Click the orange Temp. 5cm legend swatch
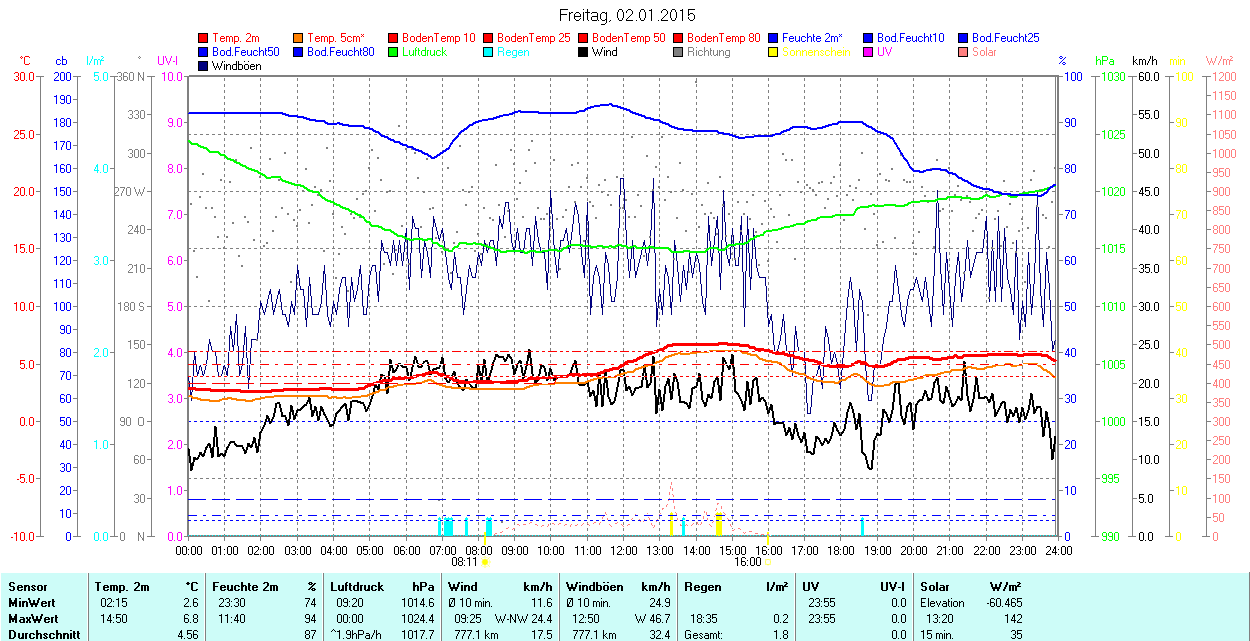Image resolution: width=1250 pixels, height=641 pixels. click(x=299, y=37)
